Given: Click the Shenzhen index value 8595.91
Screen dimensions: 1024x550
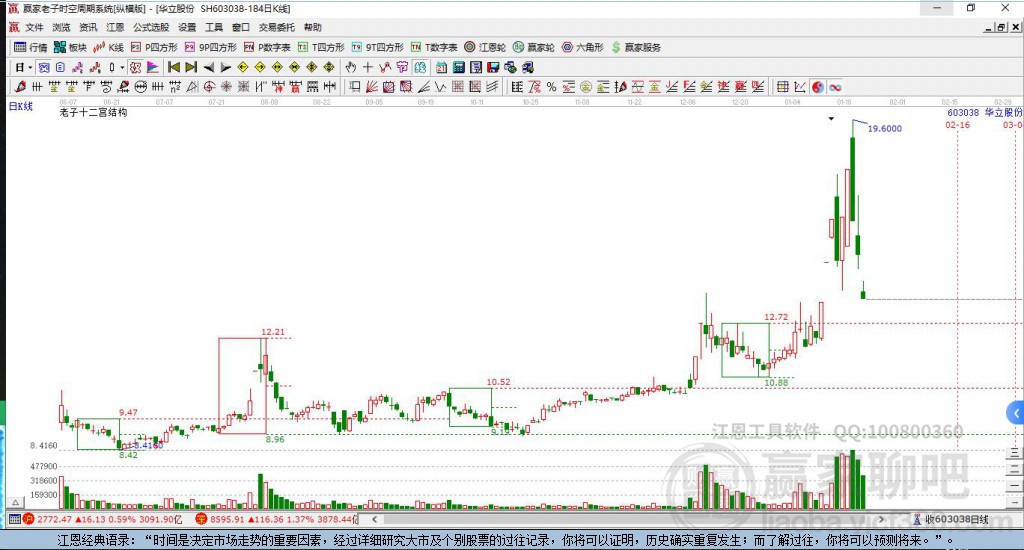Looking at the screenshot, I should pyautogui.click(x=227, y=519).
